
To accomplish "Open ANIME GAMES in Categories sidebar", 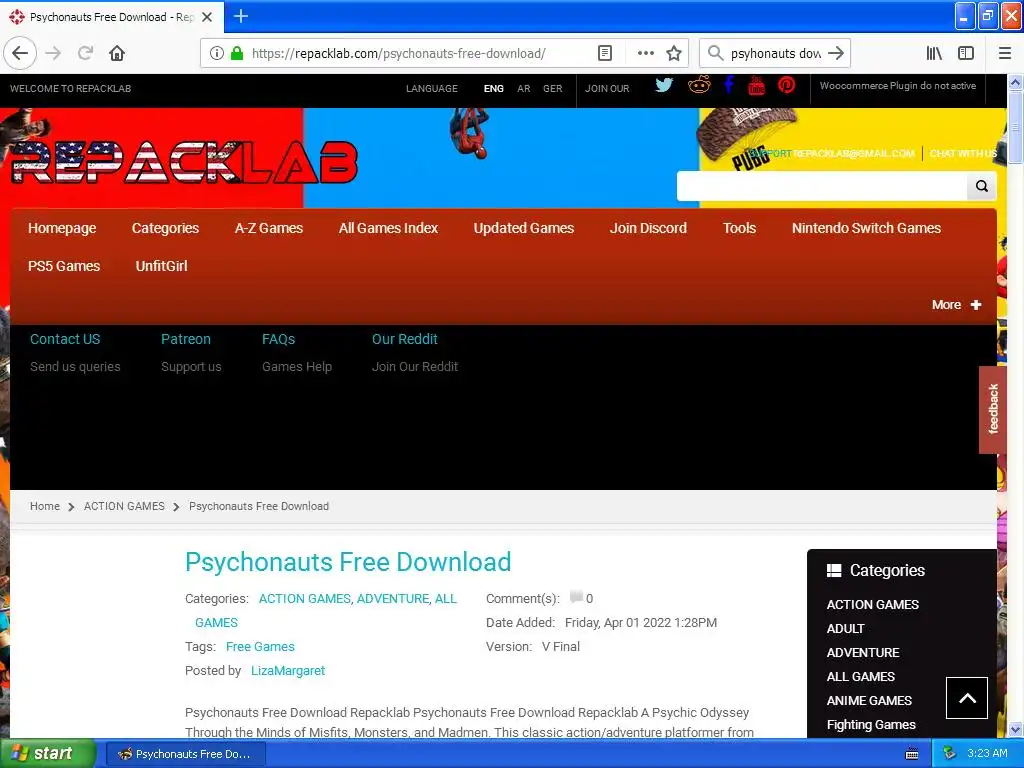I will pyautogui.click(x=869, y=700).
